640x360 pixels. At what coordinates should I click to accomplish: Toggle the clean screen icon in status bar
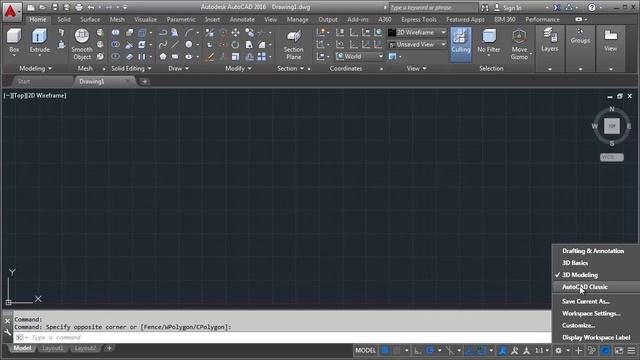[x=619, y=351]
